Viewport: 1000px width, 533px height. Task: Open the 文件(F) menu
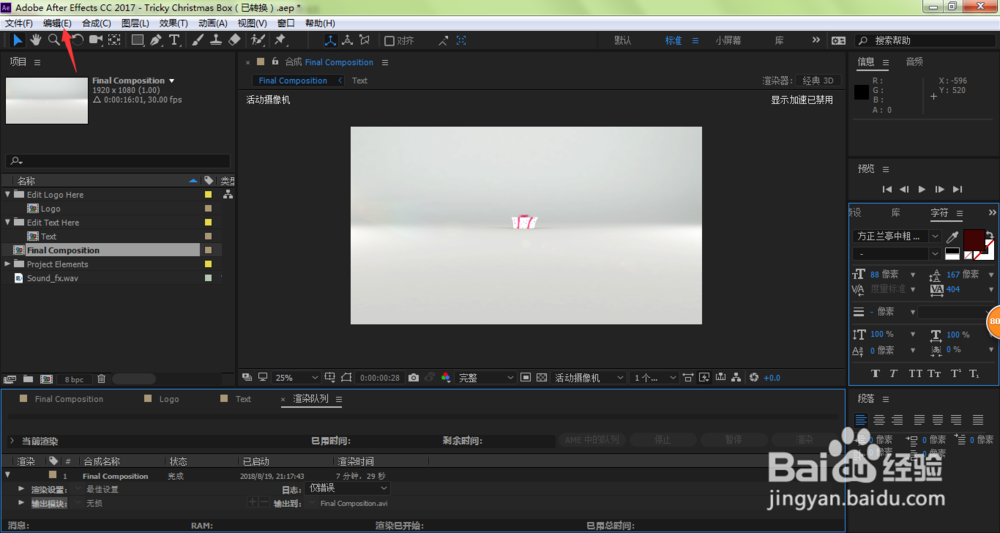[18, 23]
